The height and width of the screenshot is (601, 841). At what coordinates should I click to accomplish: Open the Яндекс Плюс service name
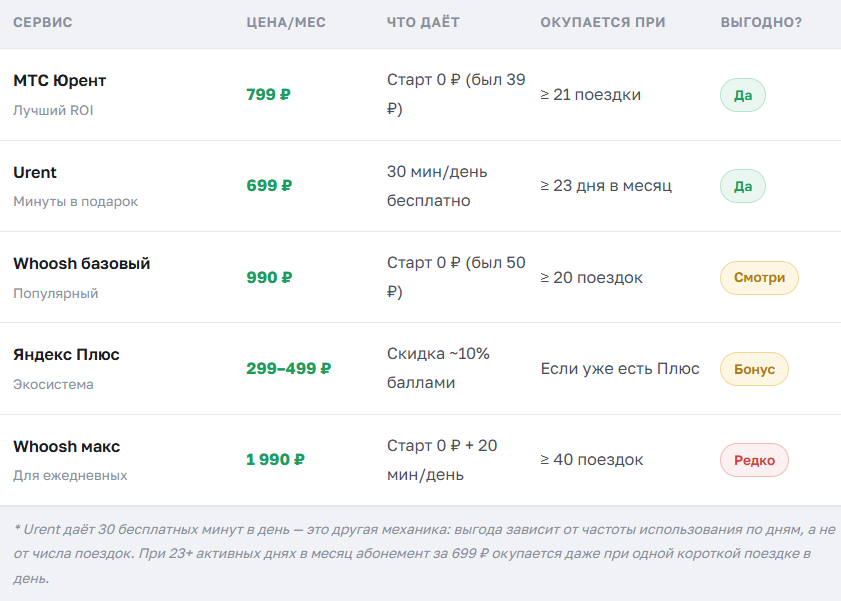(x=66, y=355)
